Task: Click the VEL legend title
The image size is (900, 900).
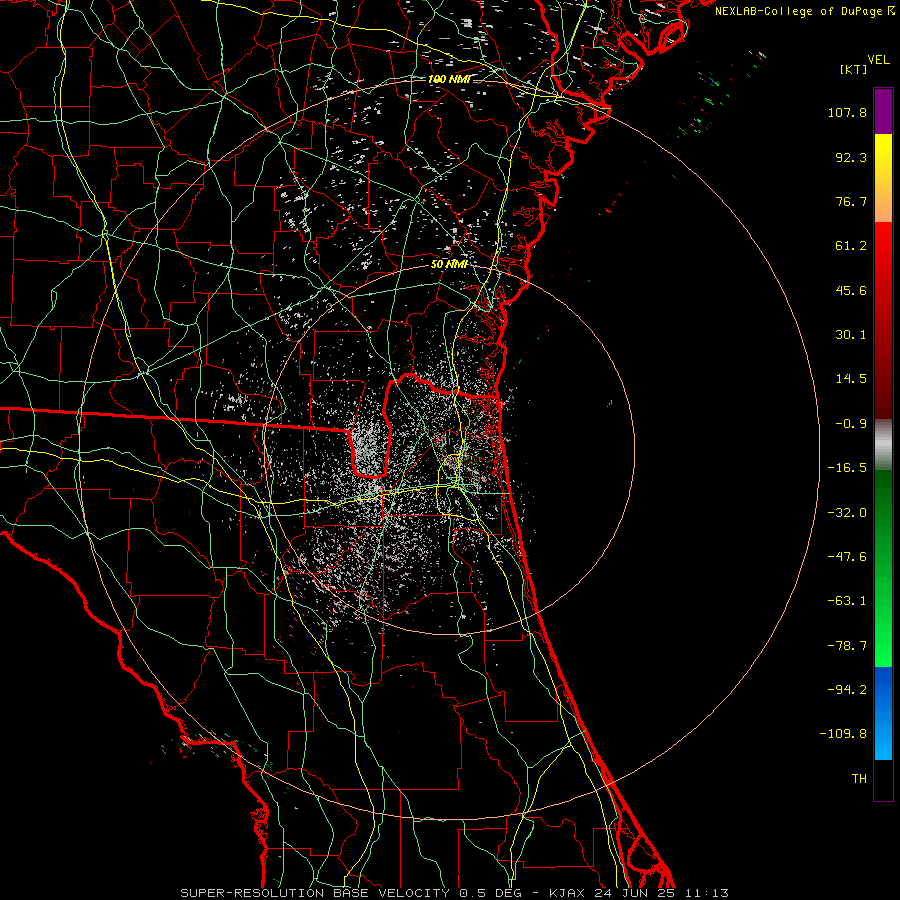Action: tap(879, 59)
